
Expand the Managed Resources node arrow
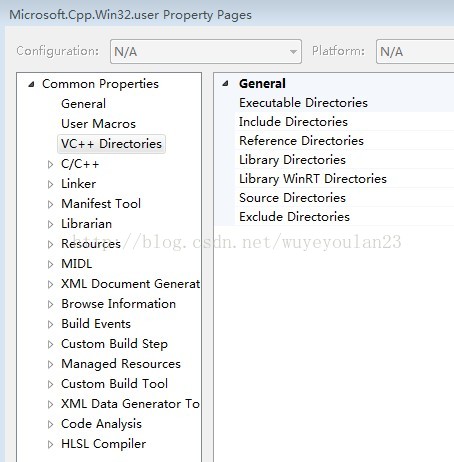pyautogui.click(x=50, y=364)
